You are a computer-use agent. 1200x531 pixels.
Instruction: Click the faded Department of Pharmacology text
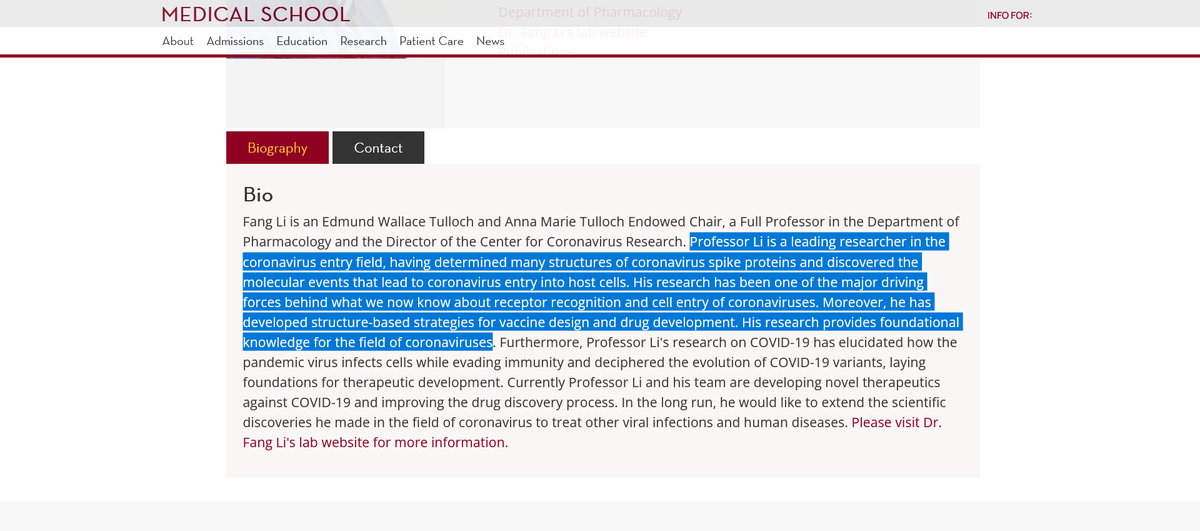(x=590, y=12)
